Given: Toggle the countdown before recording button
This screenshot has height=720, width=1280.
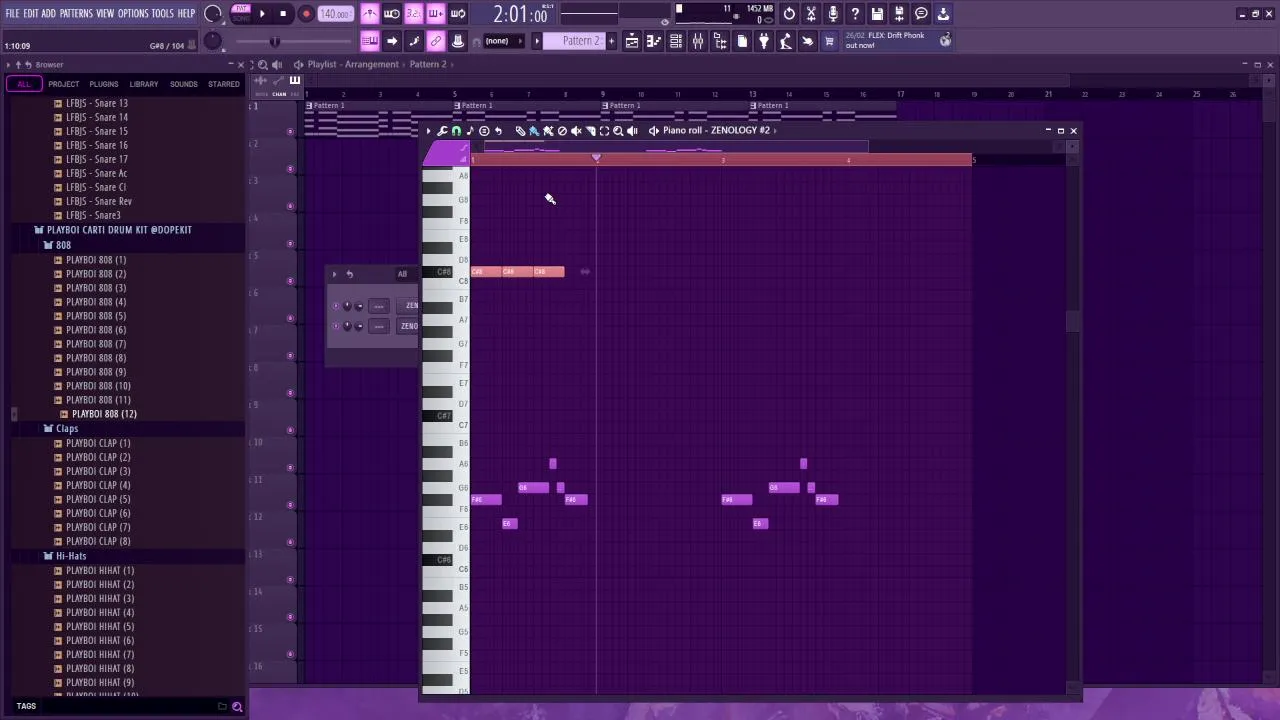Looking at the screenshot, I should click(413, 14).
